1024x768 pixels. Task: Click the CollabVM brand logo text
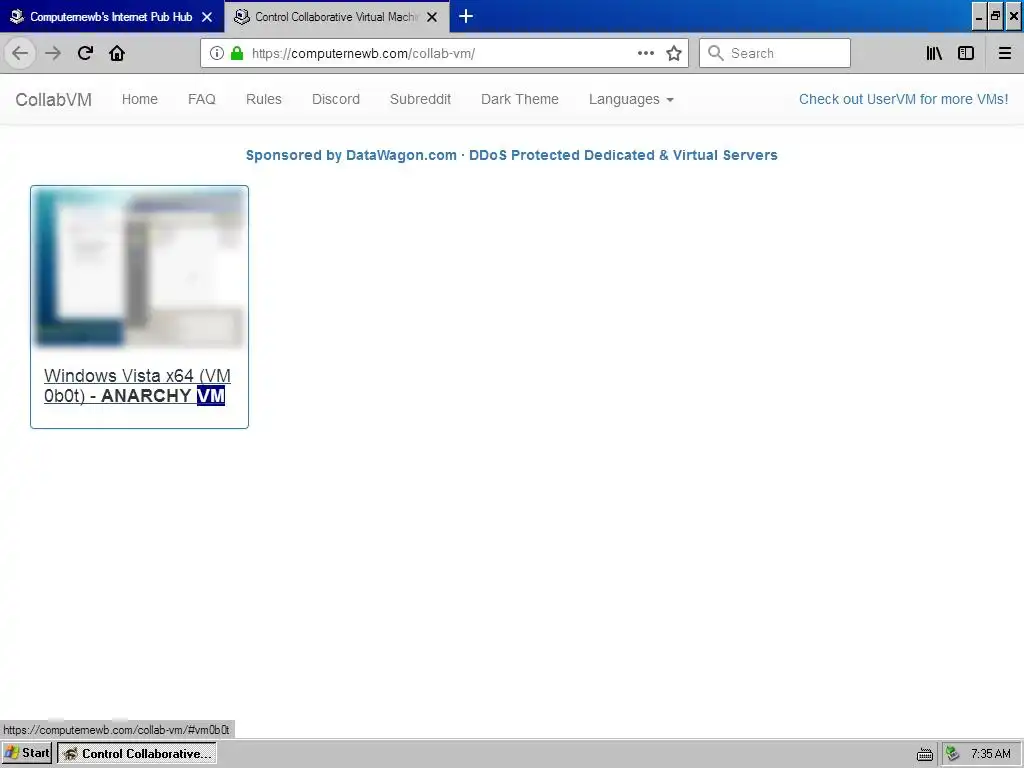(x=54, y=99)
